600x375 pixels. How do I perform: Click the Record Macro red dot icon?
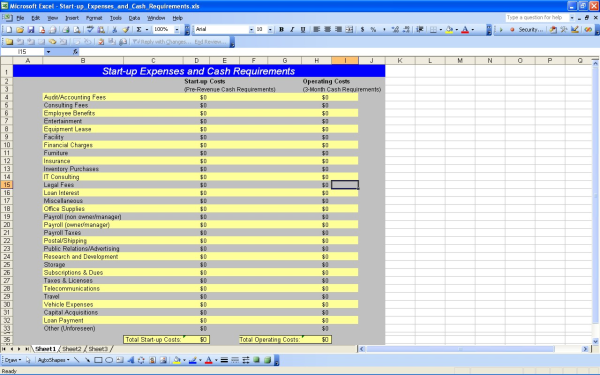point(512,29)
